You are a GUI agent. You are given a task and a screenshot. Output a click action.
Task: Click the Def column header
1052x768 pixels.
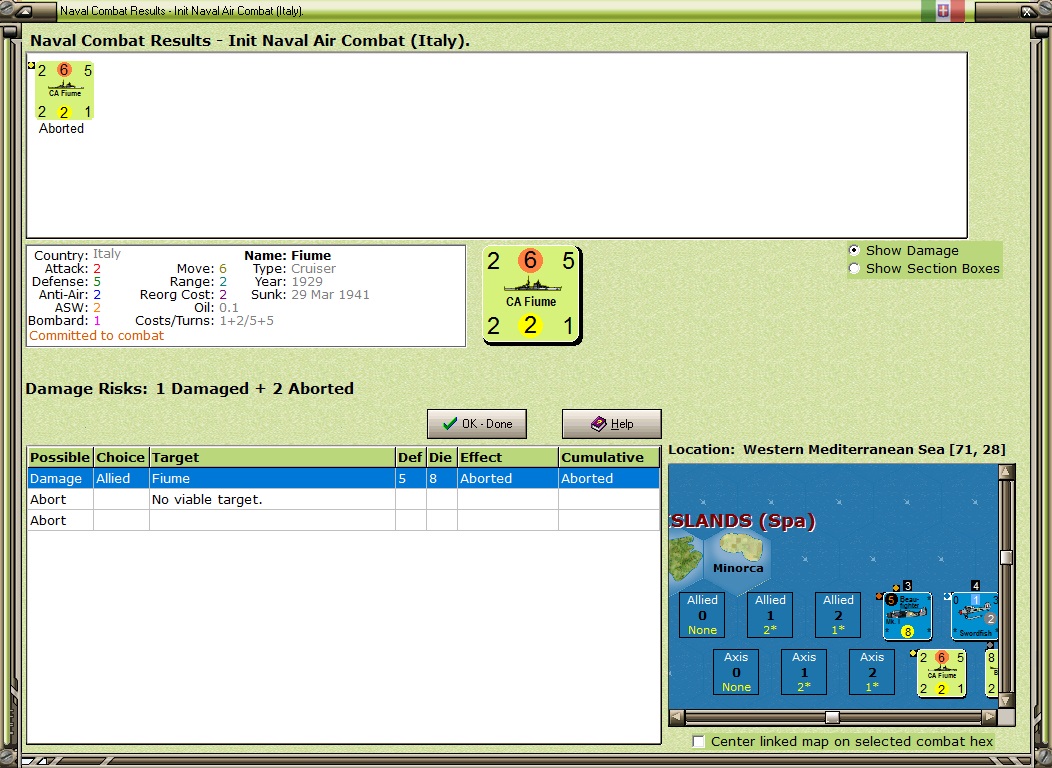coord(410,457)
